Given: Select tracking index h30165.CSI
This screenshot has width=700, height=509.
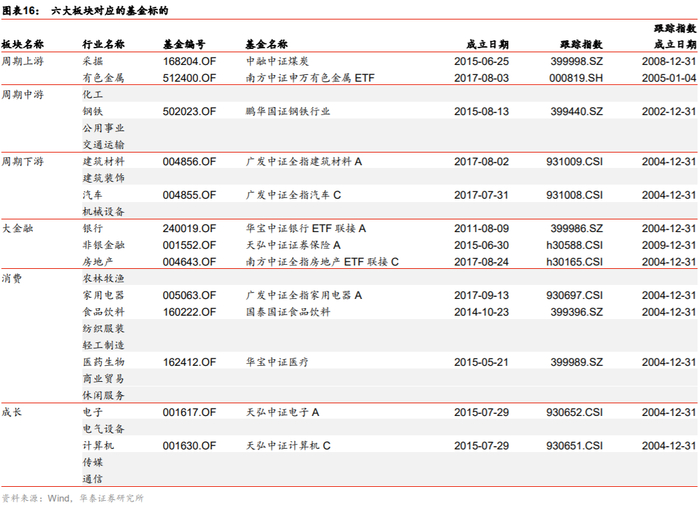Looking at the screenshot, I should 575,262.
